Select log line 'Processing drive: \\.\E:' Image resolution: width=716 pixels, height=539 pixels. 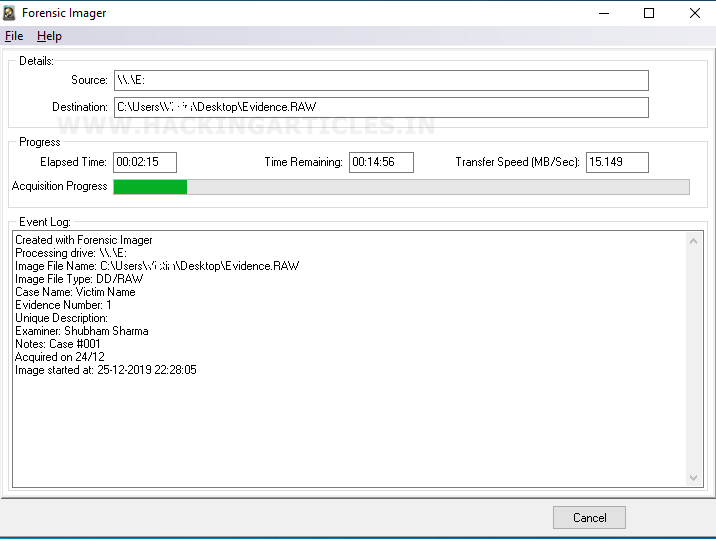point(71,253)
